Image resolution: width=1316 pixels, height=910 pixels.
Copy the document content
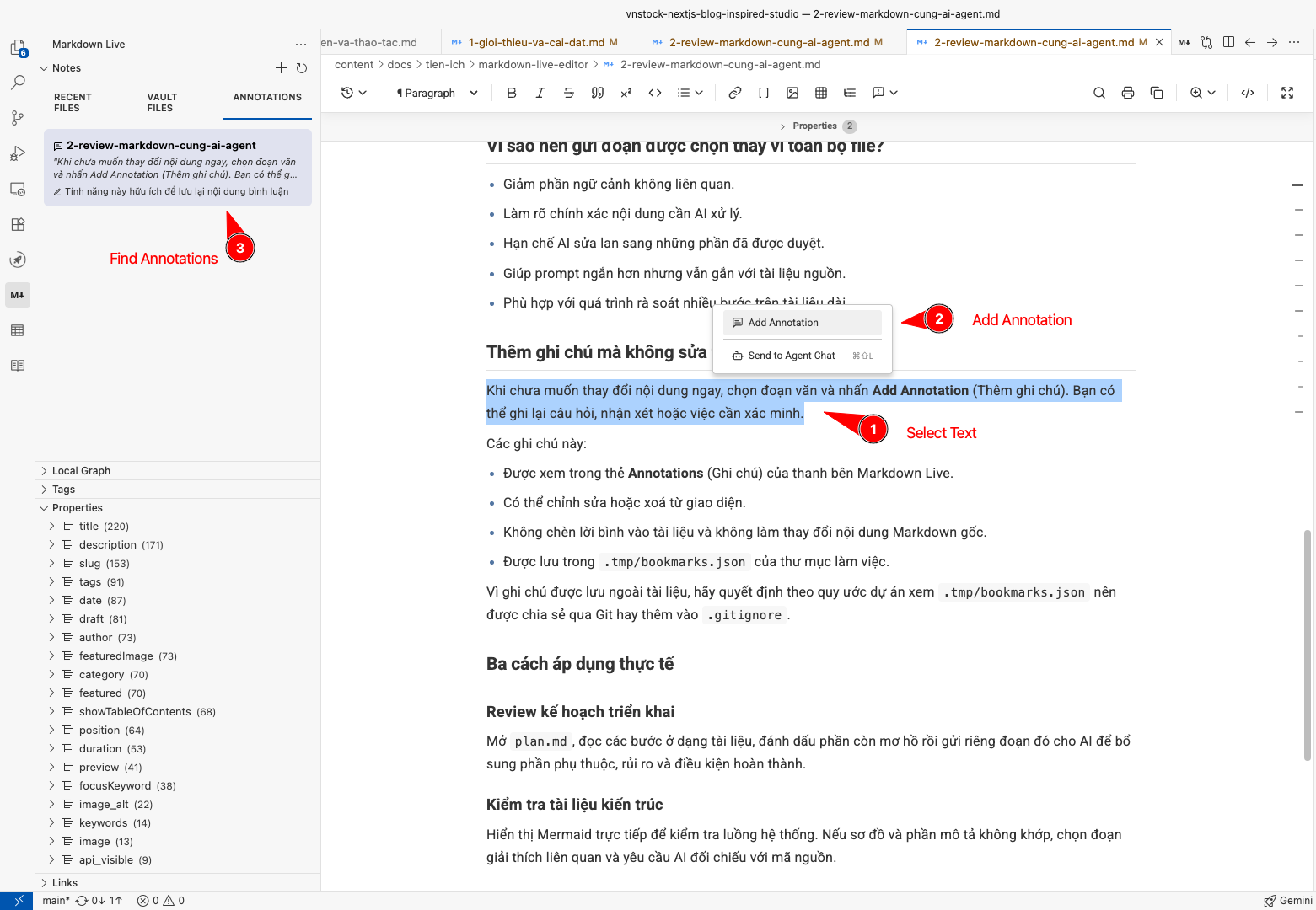coord(1157,93)
